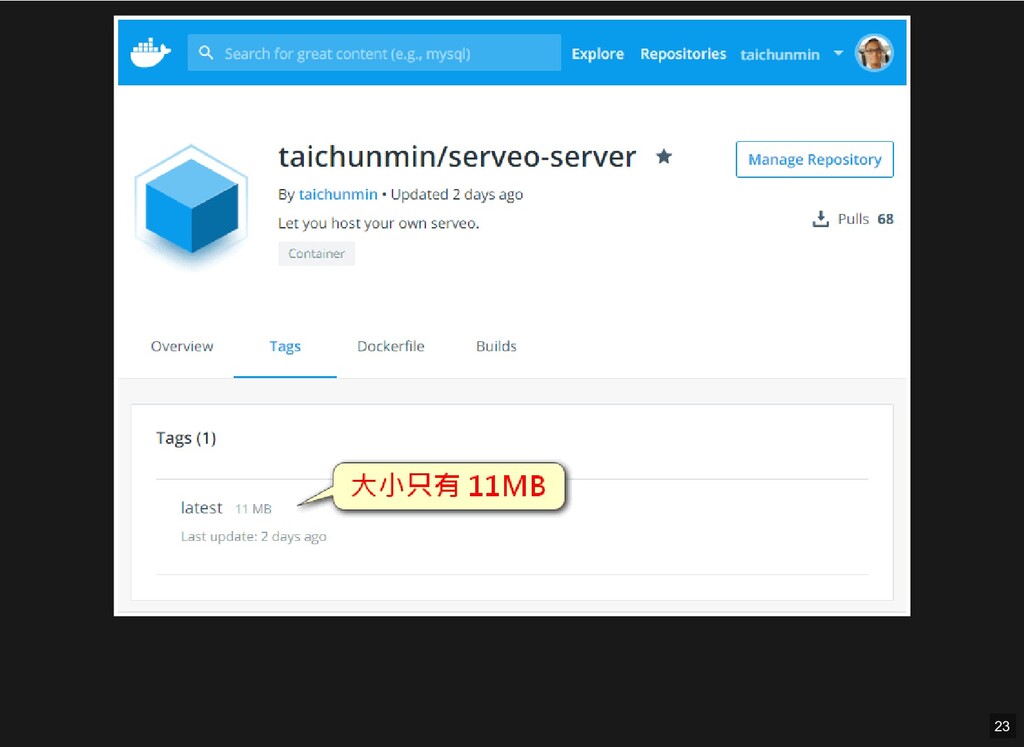1024x747 pixels.
Task: Click the description 'Let you host your own serveo.'
Action: coord(379,223)
